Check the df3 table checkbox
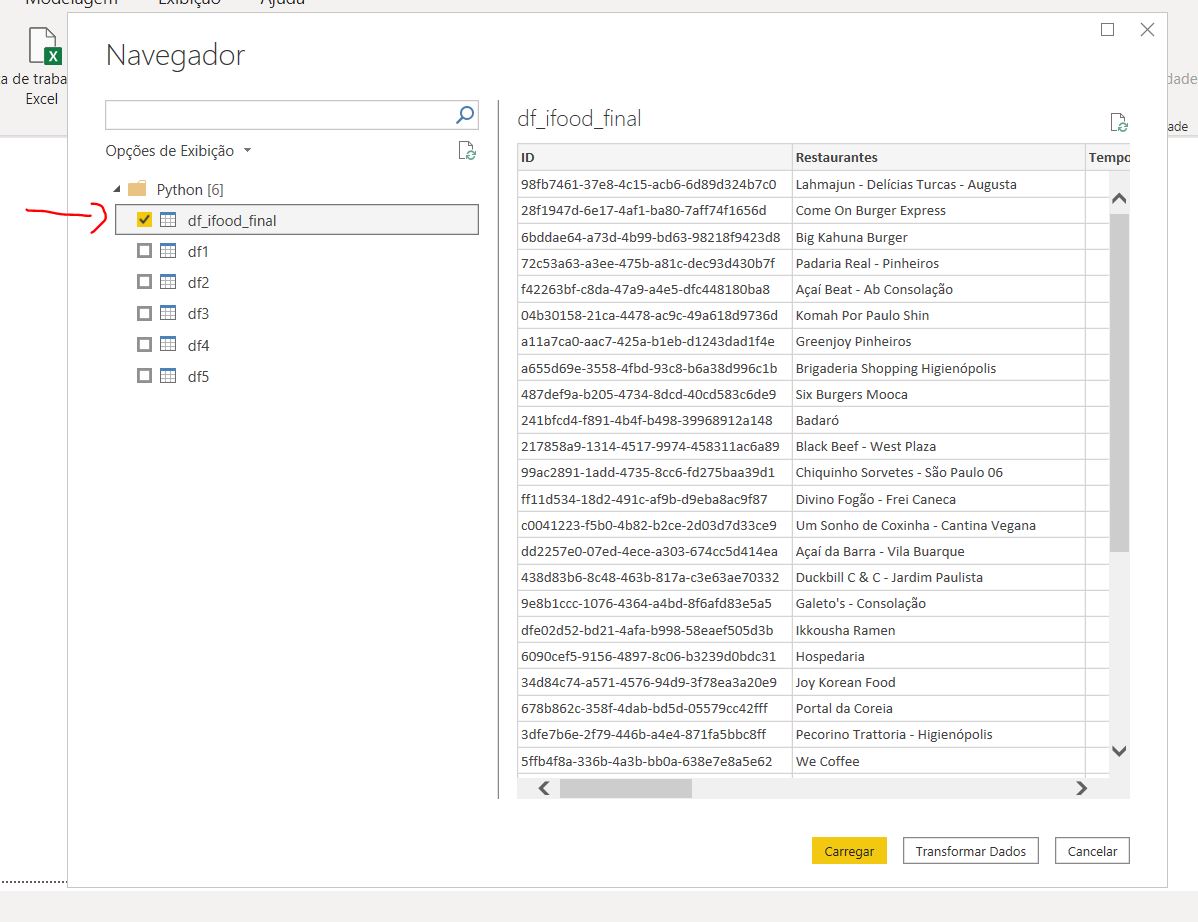The width and height of the screenshot is (1198, 922). tap(144, 313)
